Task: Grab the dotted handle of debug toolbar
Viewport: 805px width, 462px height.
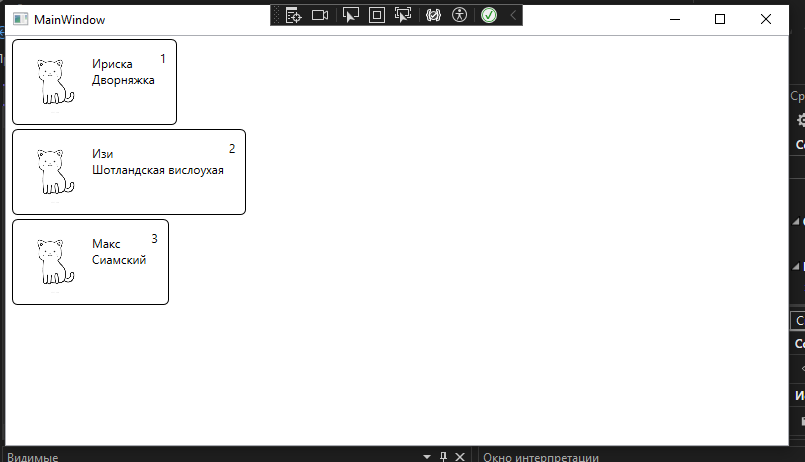Action: 277,15
